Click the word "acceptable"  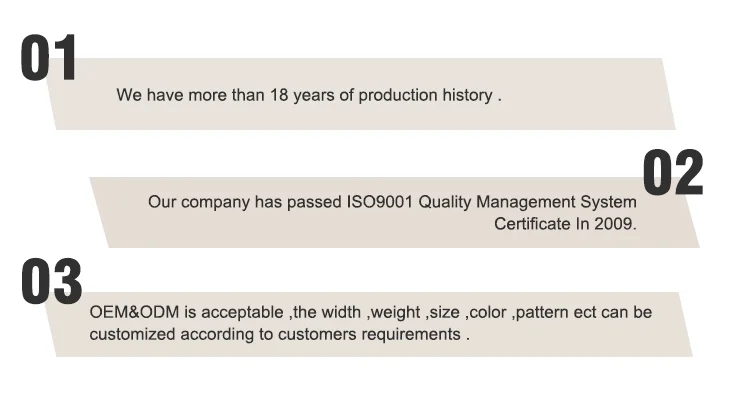pos(244,312)
